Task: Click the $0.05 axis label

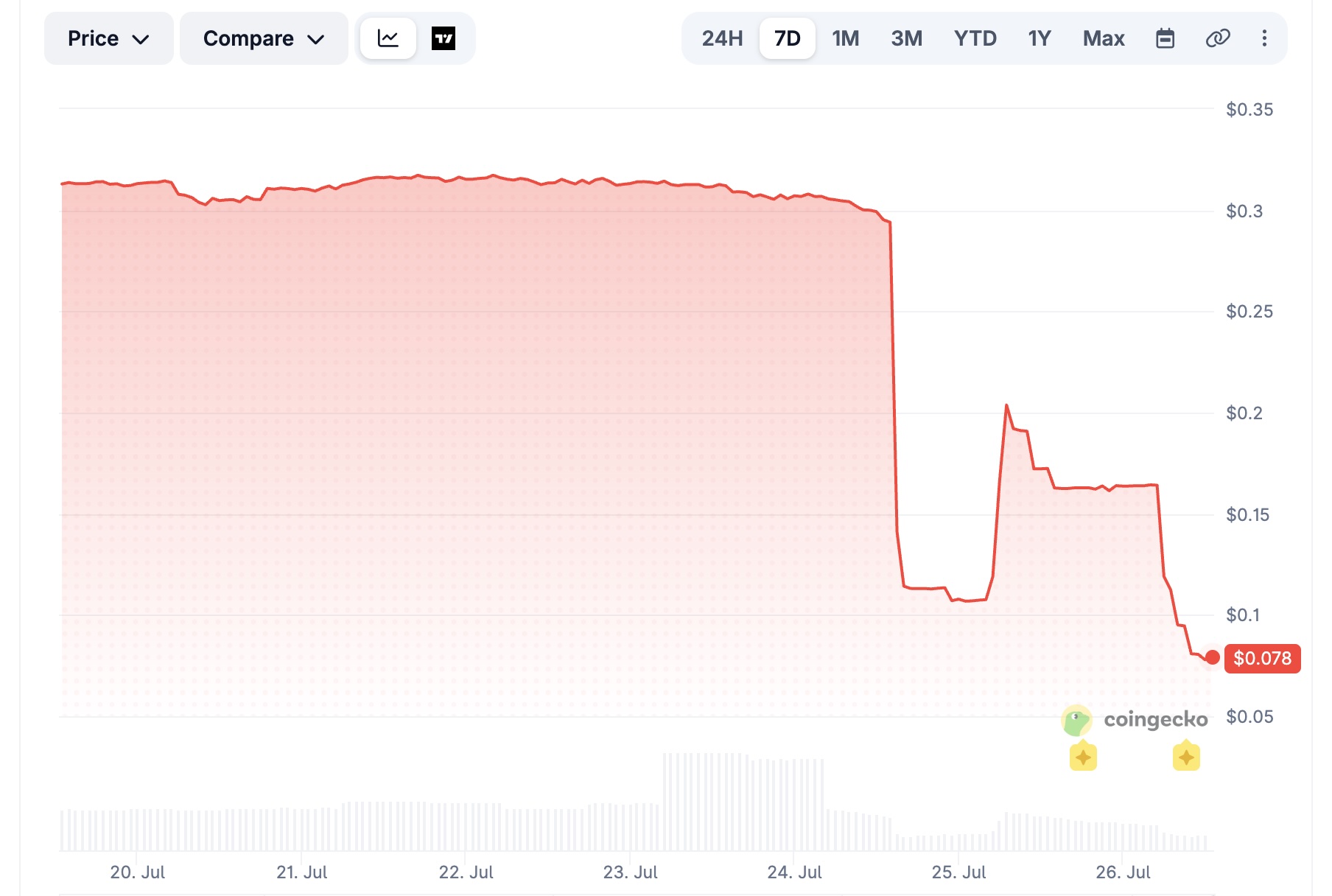Action: point(1249,717)
